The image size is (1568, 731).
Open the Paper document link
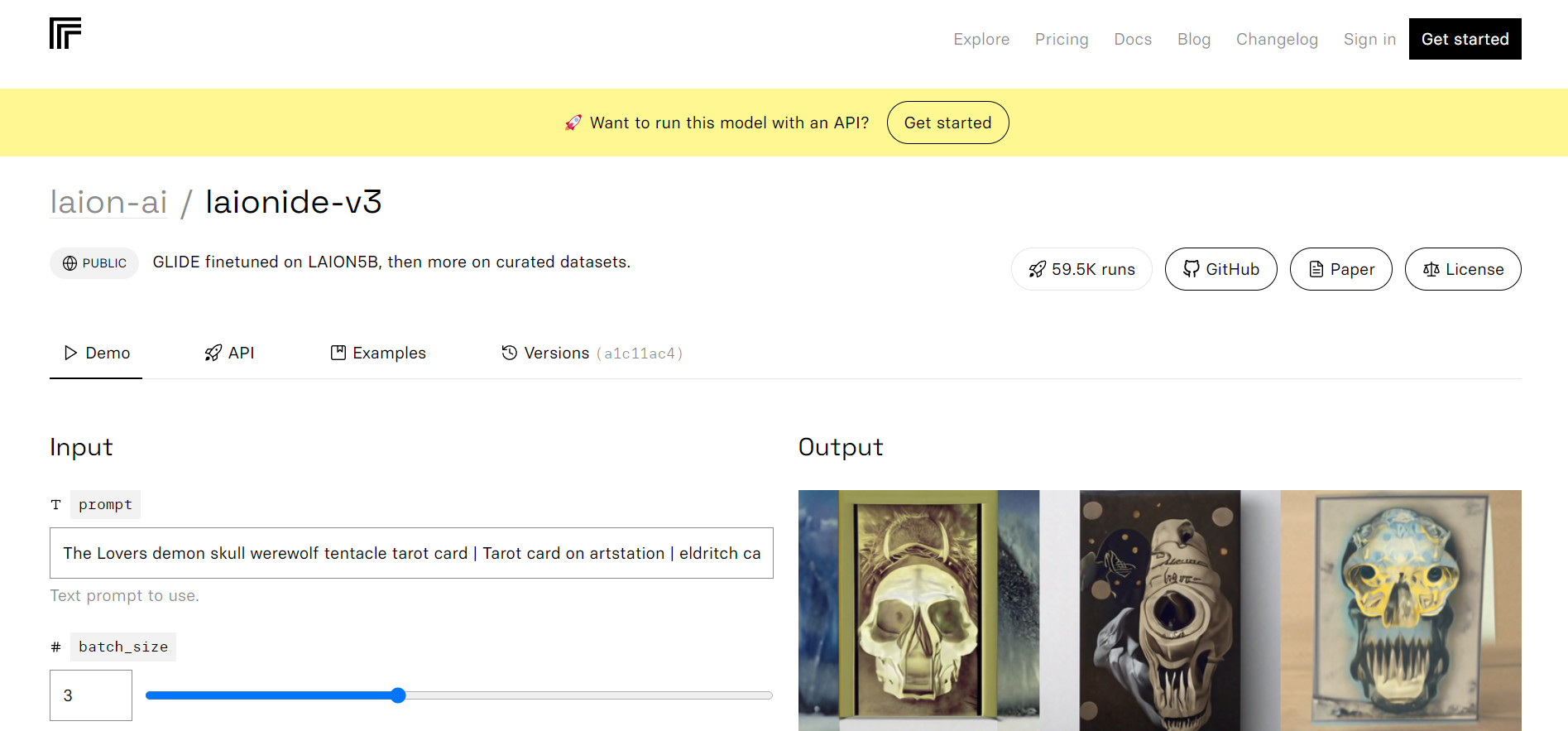pos(1340,269)
